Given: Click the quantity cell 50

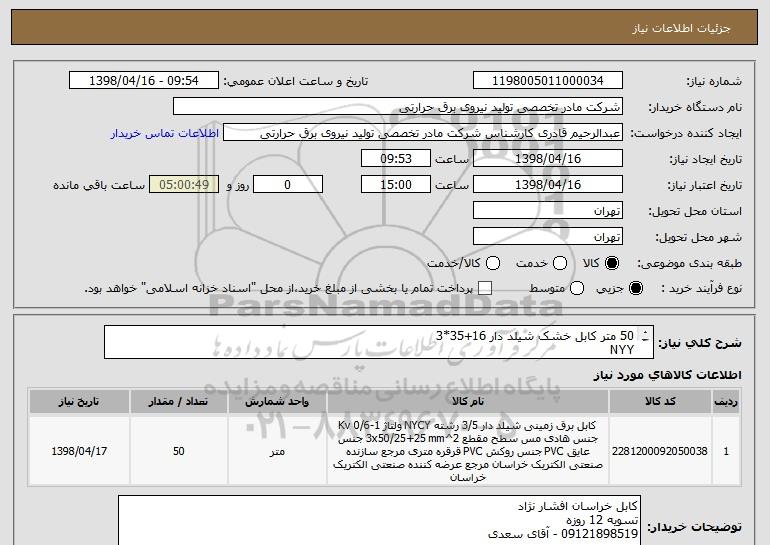Looking at the screenshot, I should click(179, 451).
